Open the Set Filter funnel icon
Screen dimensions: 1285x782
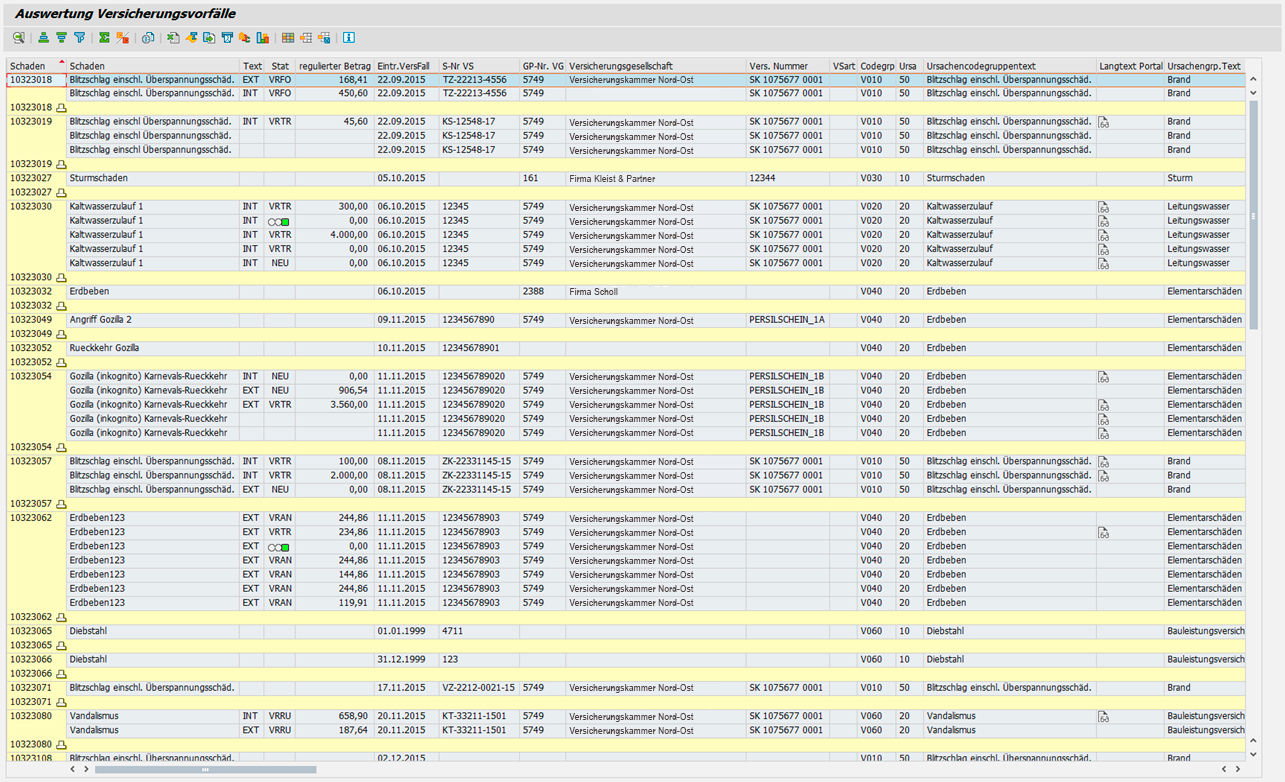[x=79, y=38]
